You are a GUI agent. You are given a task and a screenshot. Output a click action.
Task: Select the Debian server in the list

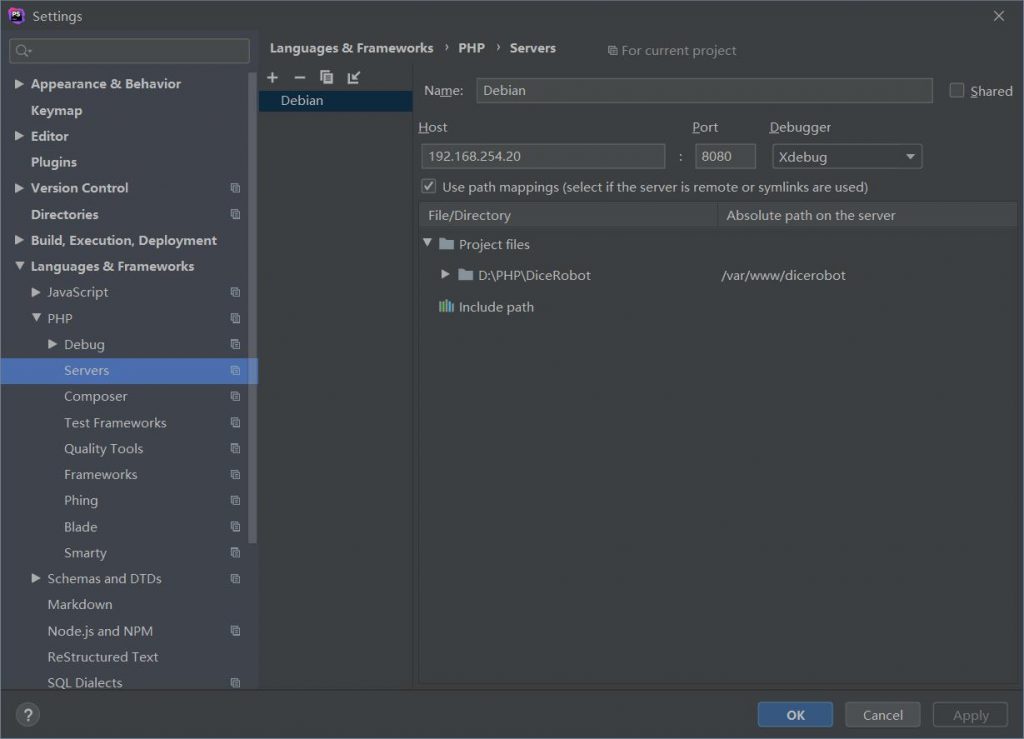point(336,101)
